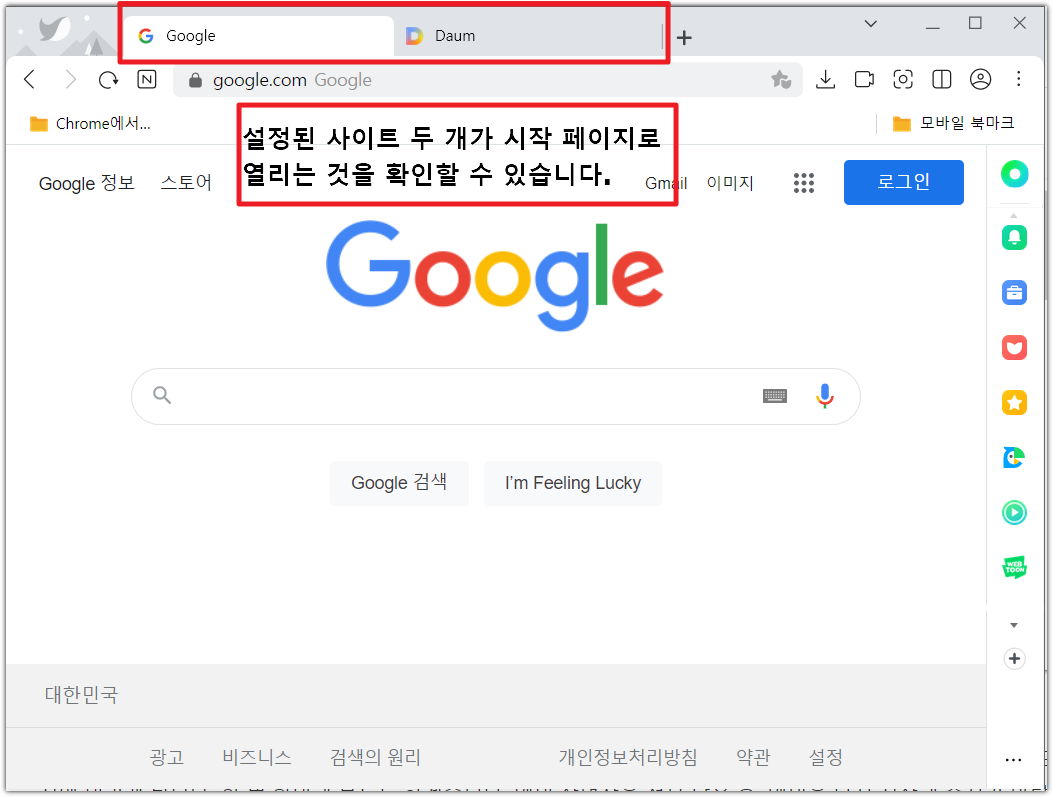
Task: Open the downloads icon
Action: [x=825, y=79]
